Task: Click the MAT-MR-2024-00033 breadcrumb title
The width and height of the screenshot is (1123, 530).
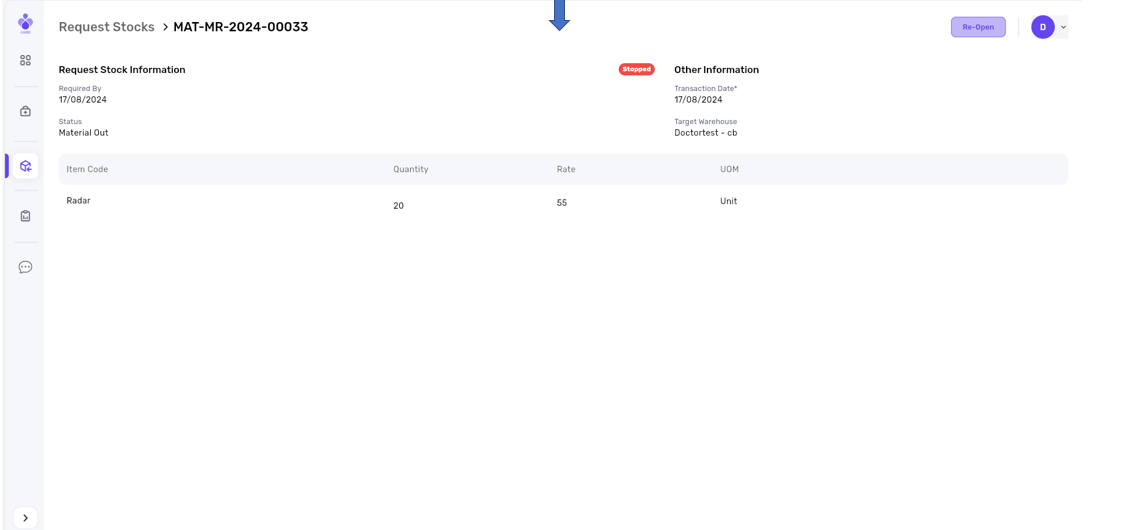Action: (x=240, y=27)
